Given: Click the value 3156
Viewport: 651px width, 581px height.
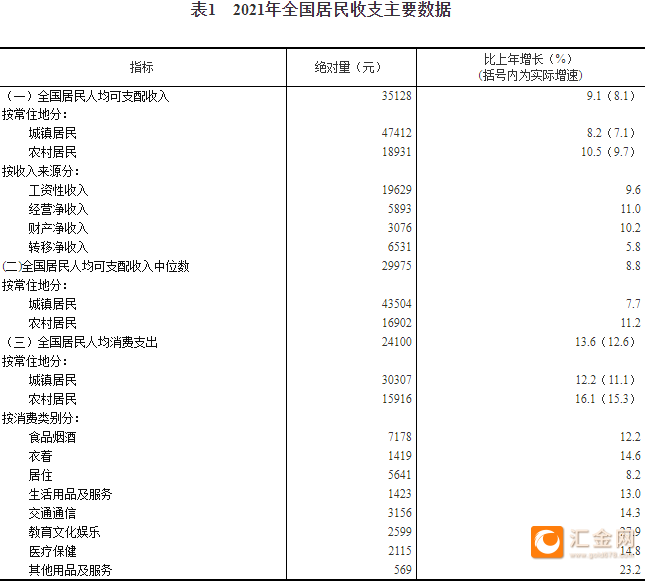Looking at the screenshot, I should coord(399,513).
